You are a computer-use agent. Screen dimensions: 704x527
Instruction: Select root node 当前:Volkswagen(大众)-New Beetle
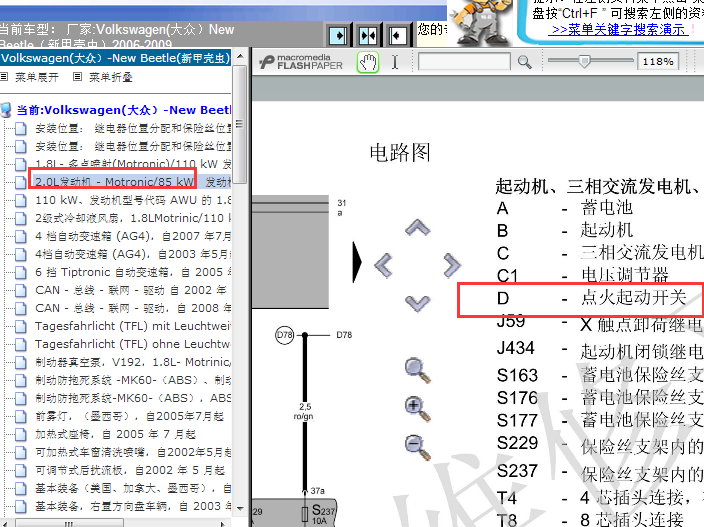[x=123, y=110]
